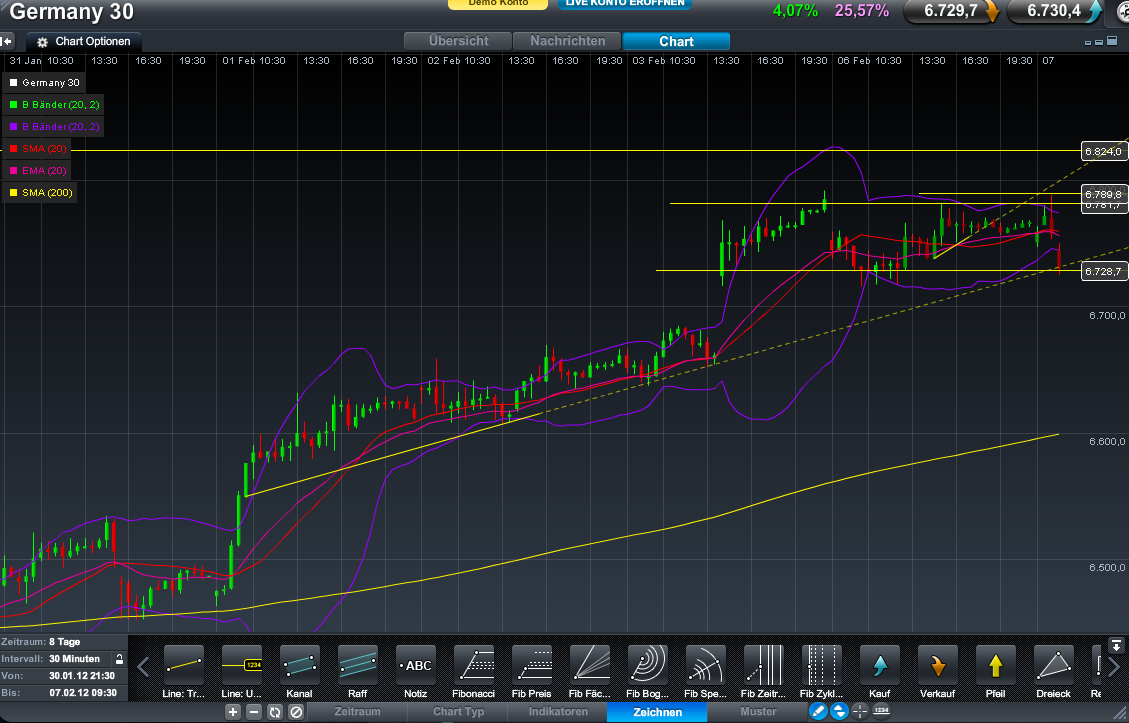Click the 6.824,0 price line label
This screenshot has height=723, width=1129.
(x=1104, y=151)
